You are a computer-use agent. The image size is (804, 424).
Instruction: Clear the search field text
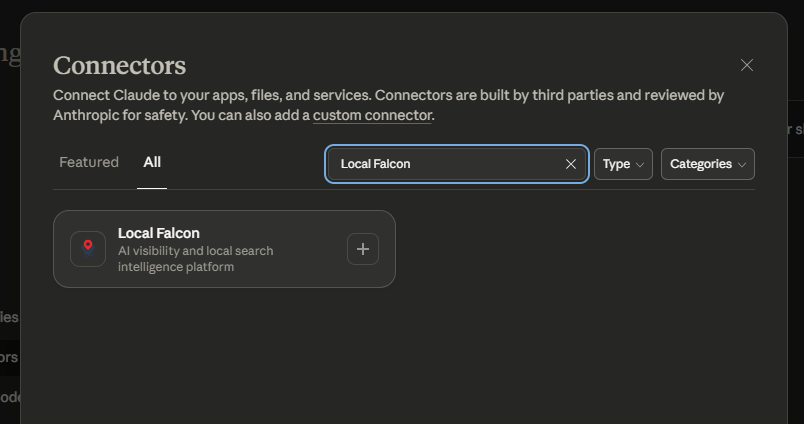pos(571,164)
